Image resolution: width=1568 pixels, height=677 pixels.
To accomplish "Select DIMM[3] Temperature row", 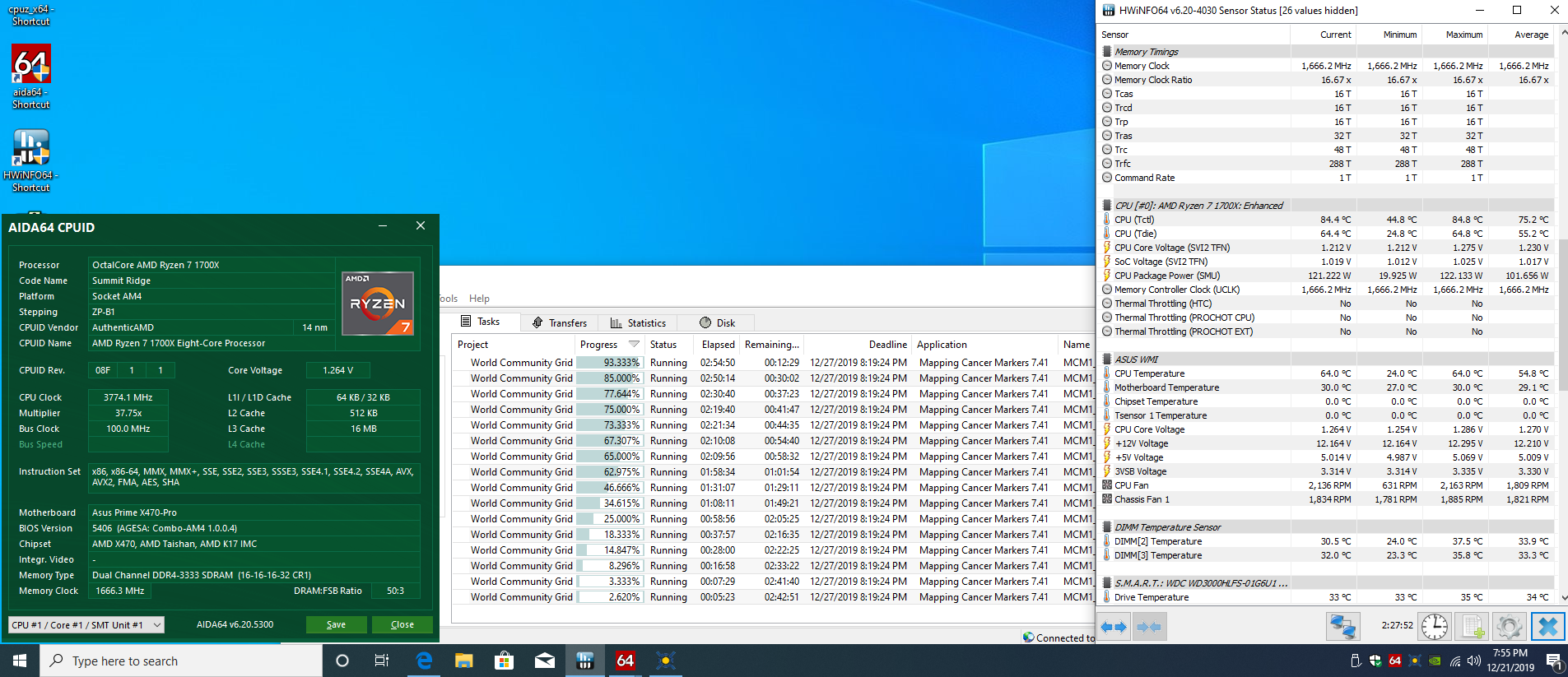I will coord(1327,555).
